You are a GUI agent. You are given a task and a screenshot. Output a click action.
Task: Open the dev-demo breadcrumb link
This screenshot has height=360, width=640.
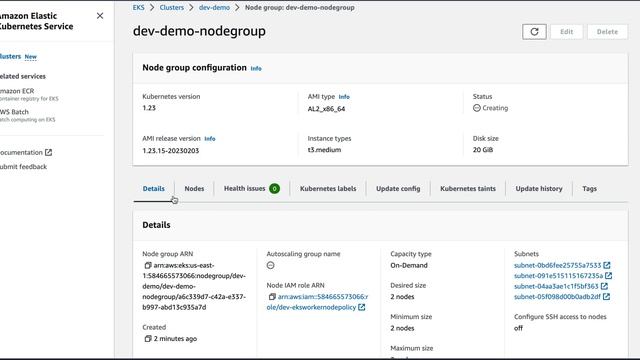coord(214,7)
